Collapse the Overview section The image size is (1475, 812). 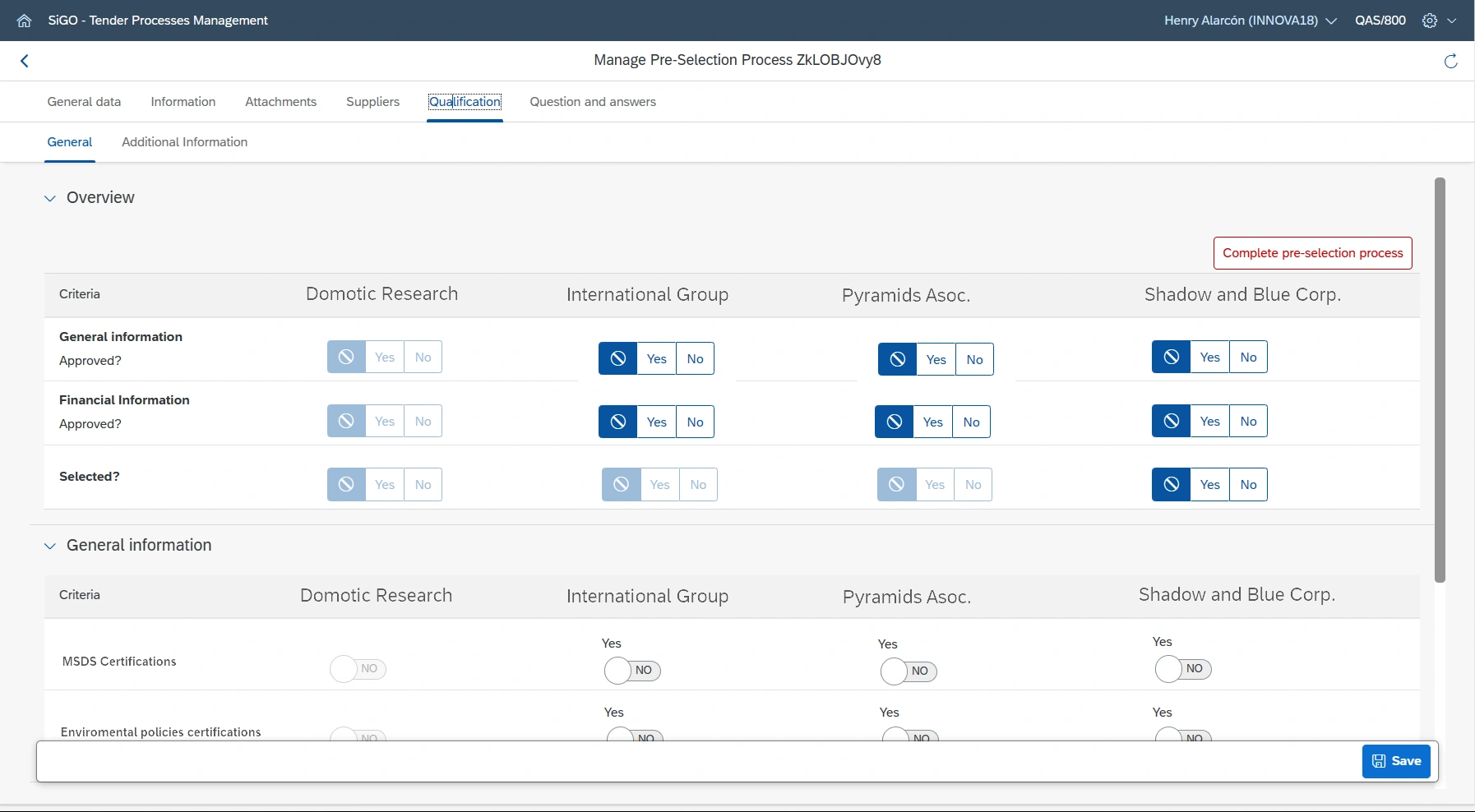coord(50,198)
